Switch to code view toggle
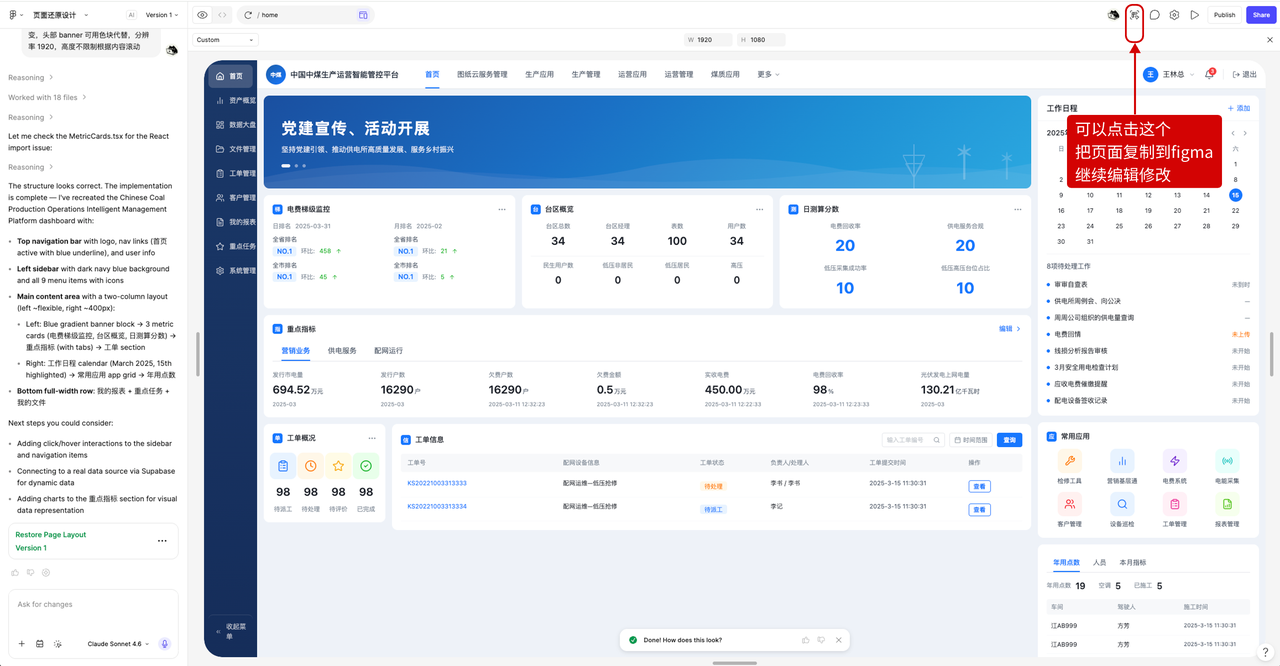 pos(222,15)
